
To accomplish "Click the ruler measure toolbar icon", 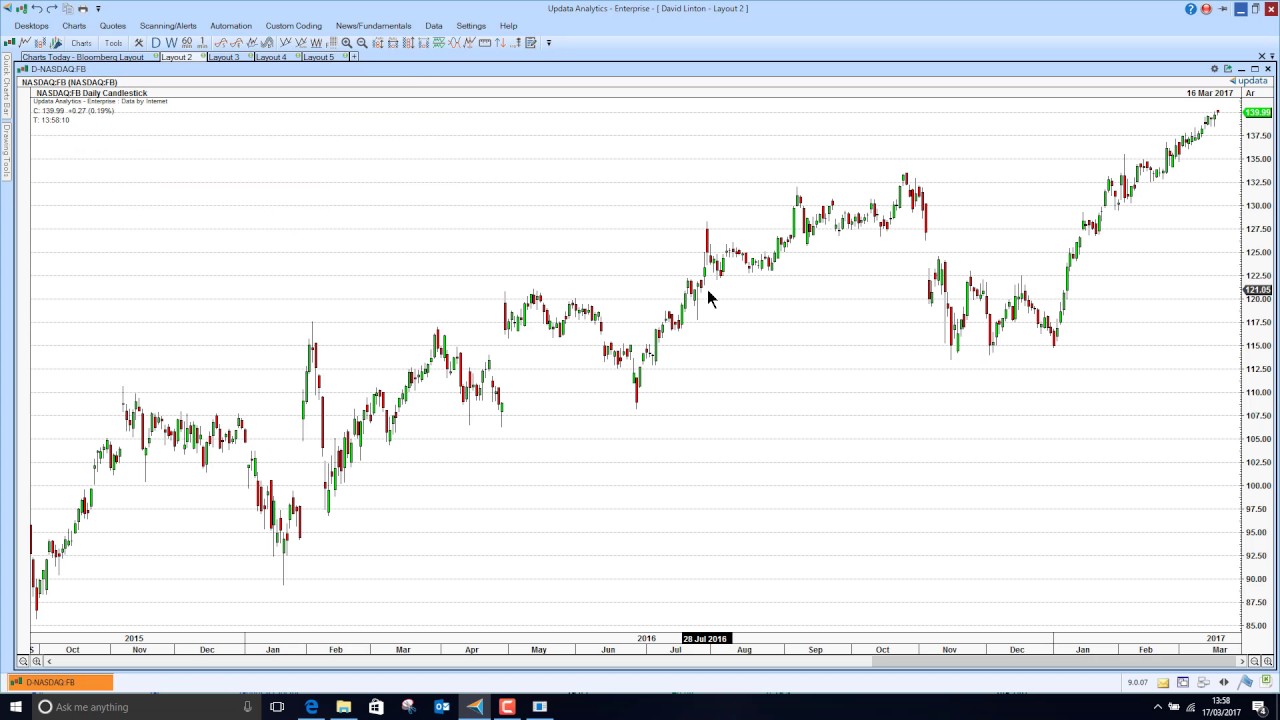I will (484, 43).
